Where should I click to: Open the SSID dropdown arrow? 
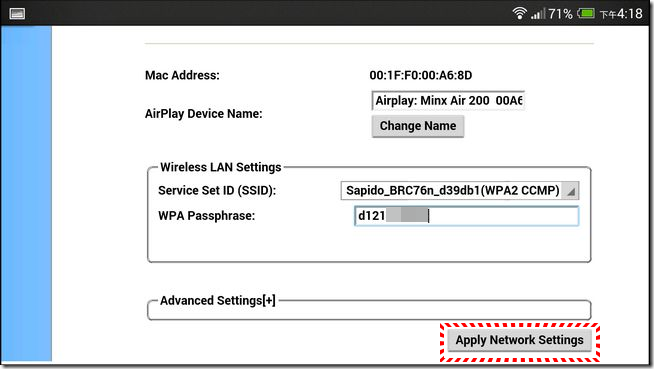571,191
